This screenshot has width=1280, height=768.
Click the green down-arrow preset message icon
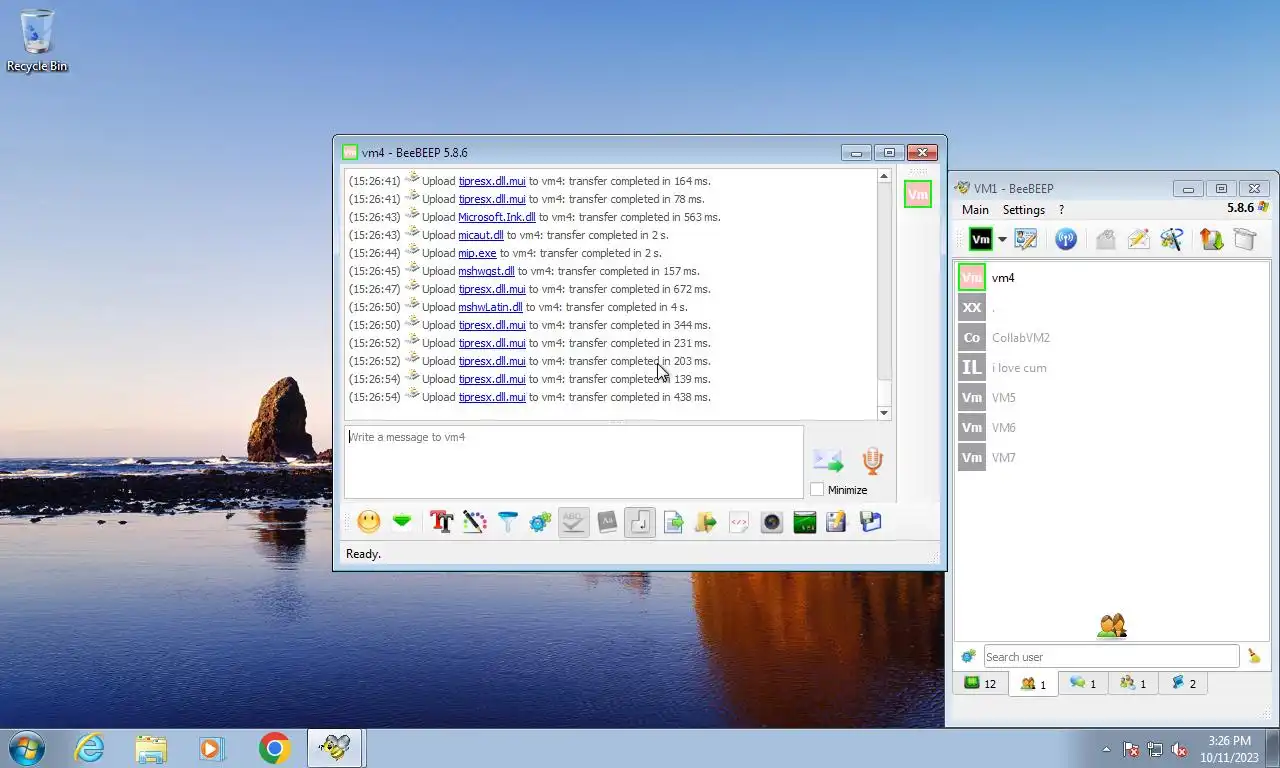point(402,522)
